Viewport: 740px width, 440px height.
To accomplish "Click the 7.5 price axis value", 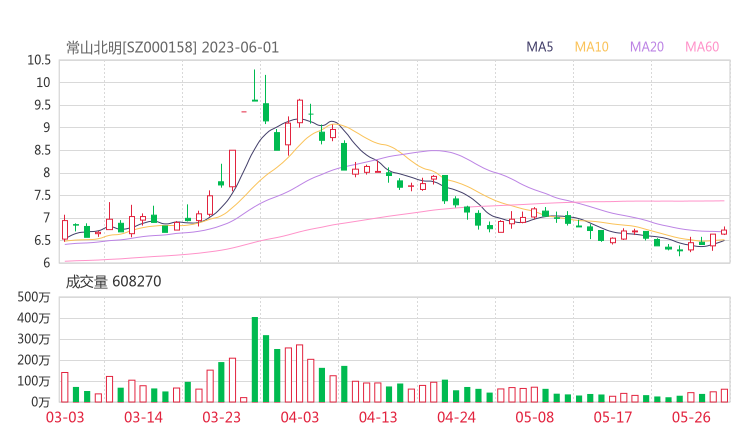I will point(42,195).
